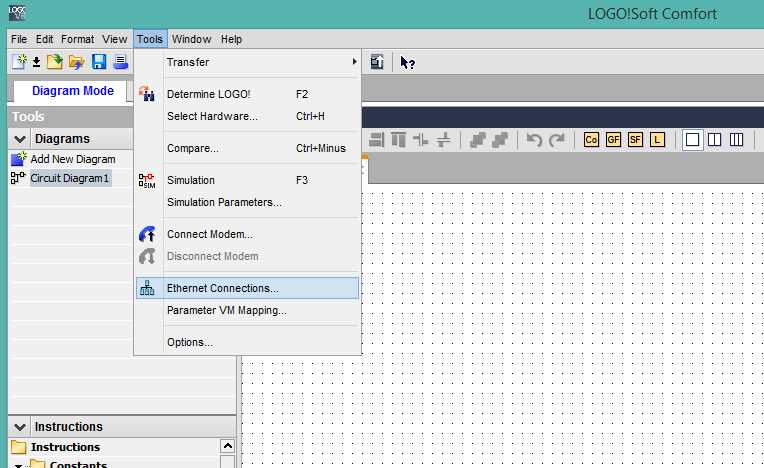Click Add New Diagram text link

[73, 159]
